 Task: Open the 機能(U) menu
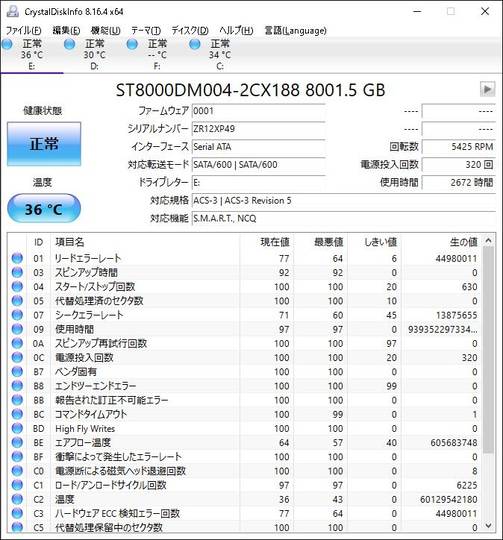tap(105, 30)
